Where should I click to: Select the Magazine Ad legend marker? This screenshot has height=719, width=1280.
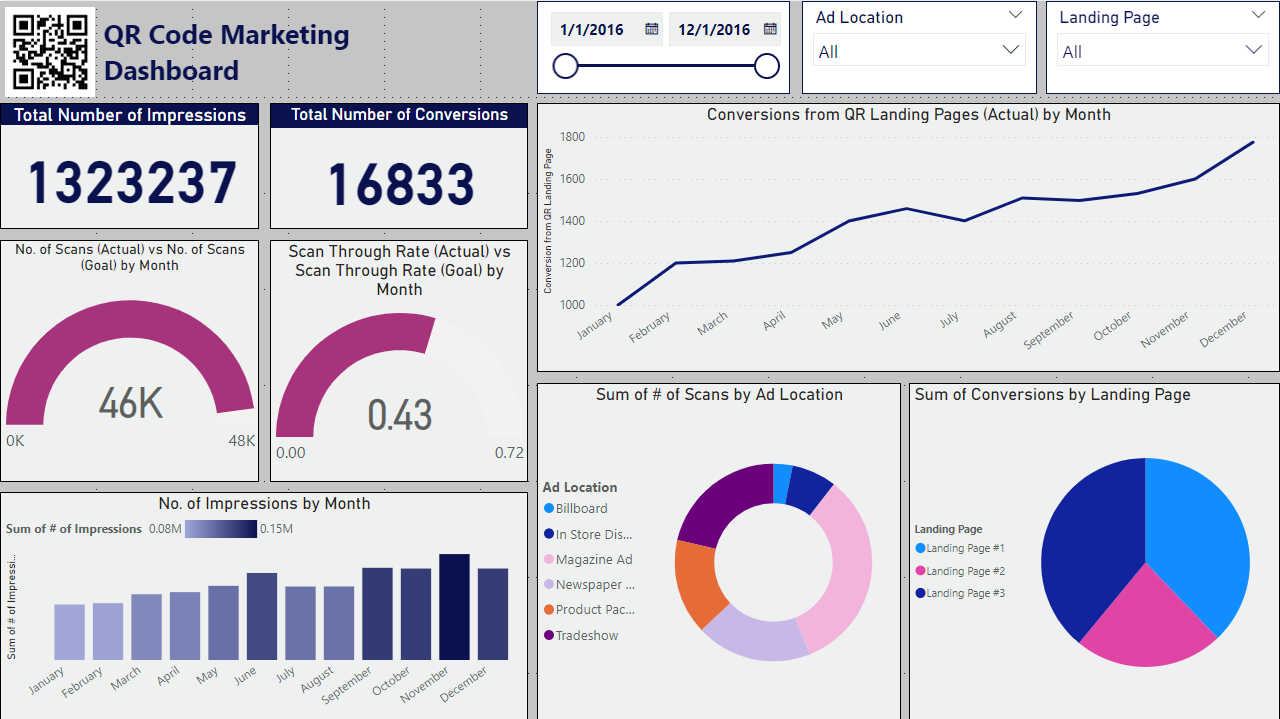(x=549, y=560)
